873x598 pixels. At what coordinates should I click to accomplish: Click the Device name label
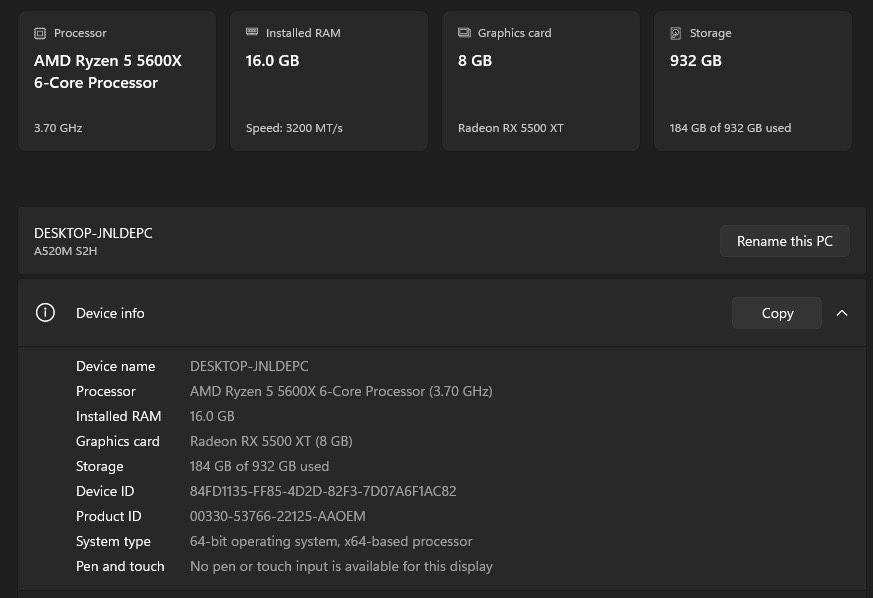(x=115, y=366)
